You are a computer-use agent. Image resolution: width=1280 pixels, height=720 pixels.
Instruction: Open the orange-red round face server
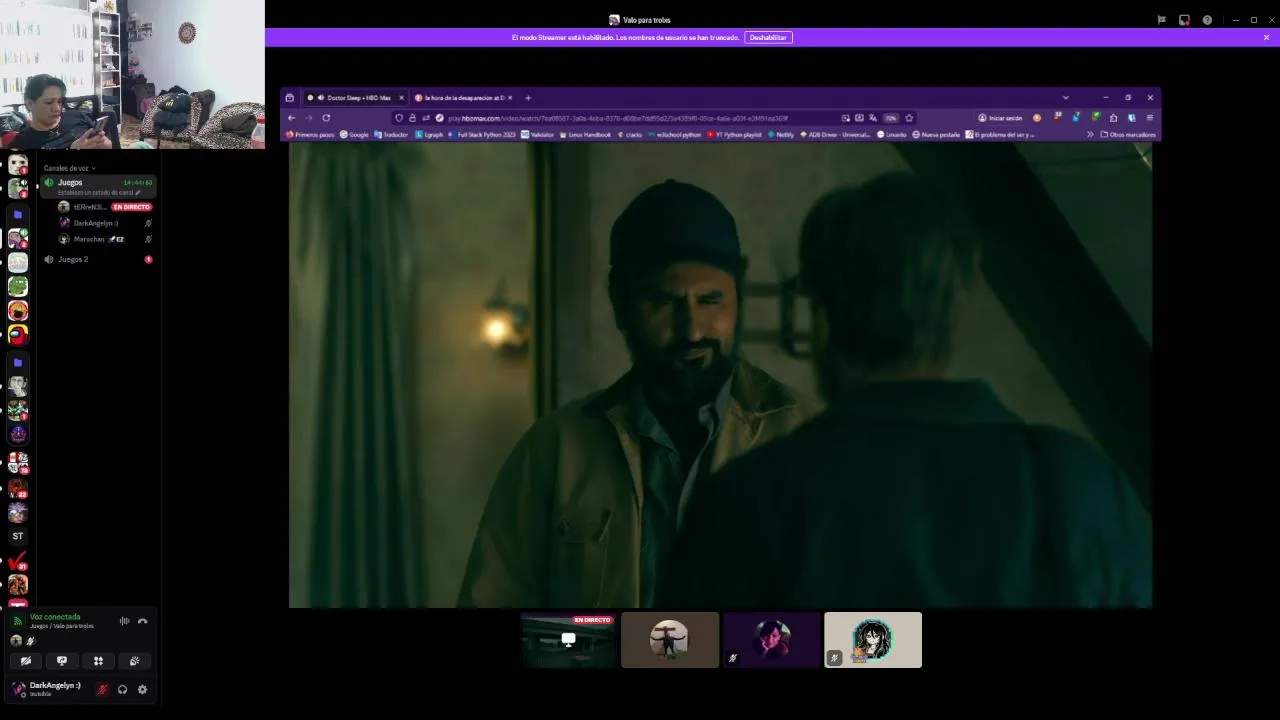click(18, 311)
